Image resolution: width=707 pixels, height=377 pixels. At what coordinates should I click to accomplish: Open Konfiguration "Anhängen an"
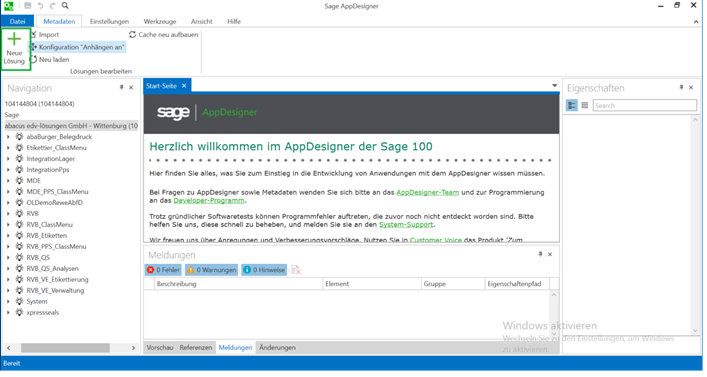point(77,47)
